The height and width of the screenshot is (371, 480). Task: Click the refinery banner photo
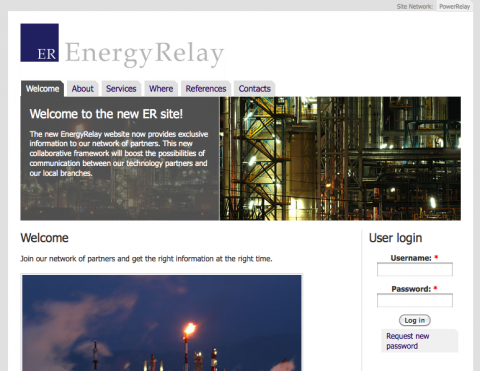tap(340, 158)
